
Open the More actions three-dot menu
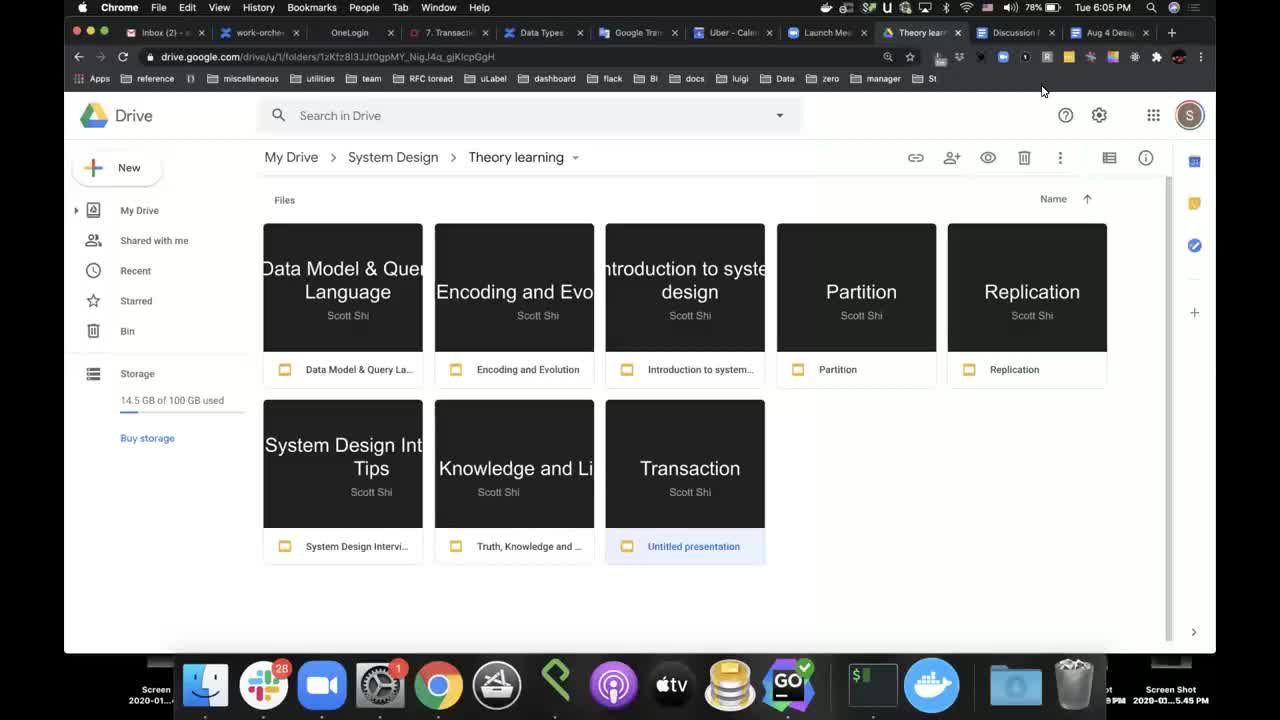(x=1060, y=158)
